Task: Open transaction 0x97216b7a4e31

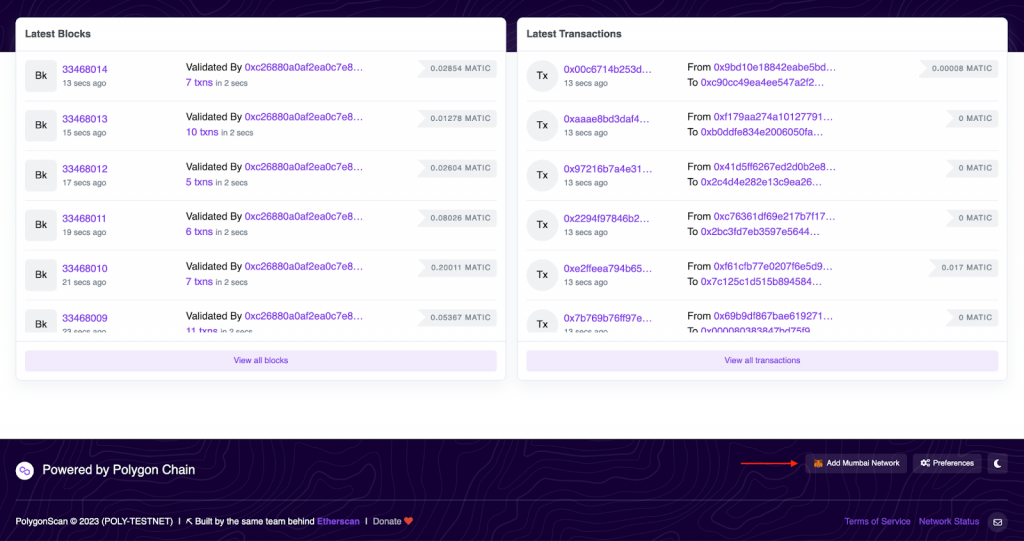Action: (608, 169)
